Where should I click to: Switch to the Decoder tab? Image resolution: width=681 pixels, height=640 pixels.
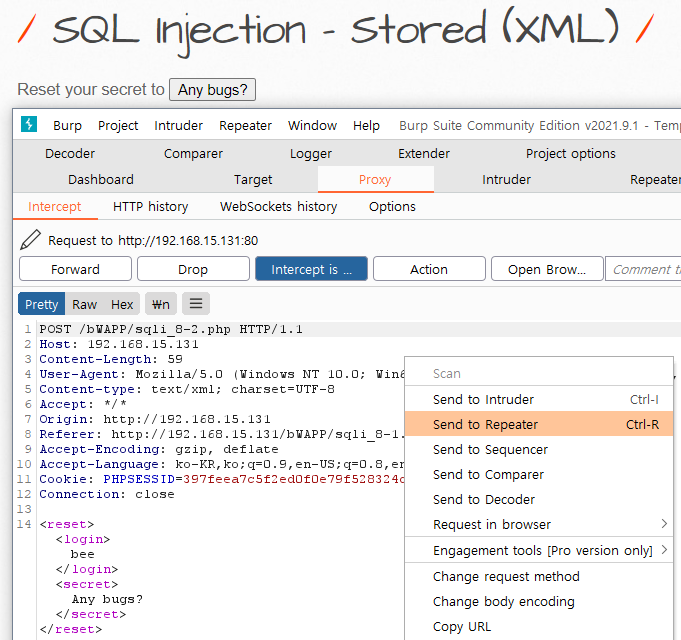(x=70, y=153)
